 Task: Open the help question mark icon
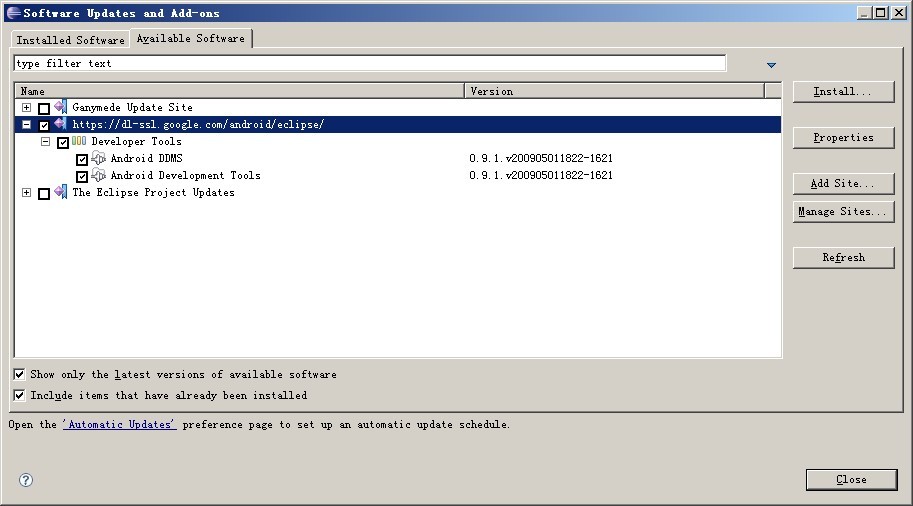tap(26, 480)
